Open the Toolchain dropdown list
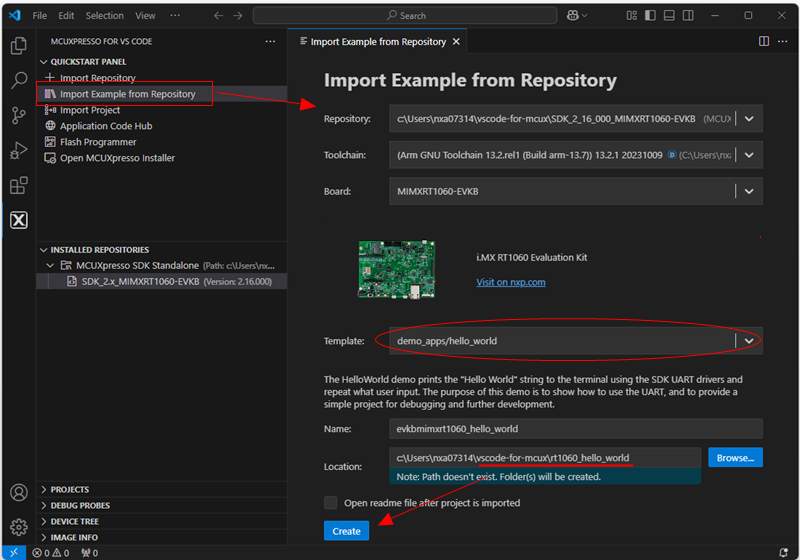The height and width of the screenshot is (560, 800). (x=749, y=155)
